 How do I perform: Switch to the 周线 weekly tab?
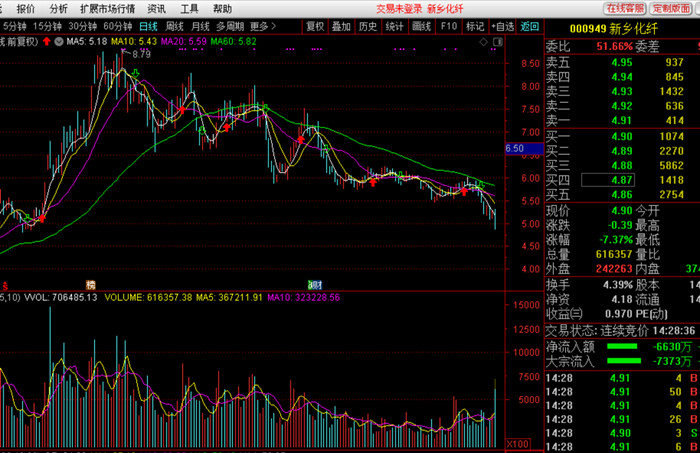coord(175,26)
